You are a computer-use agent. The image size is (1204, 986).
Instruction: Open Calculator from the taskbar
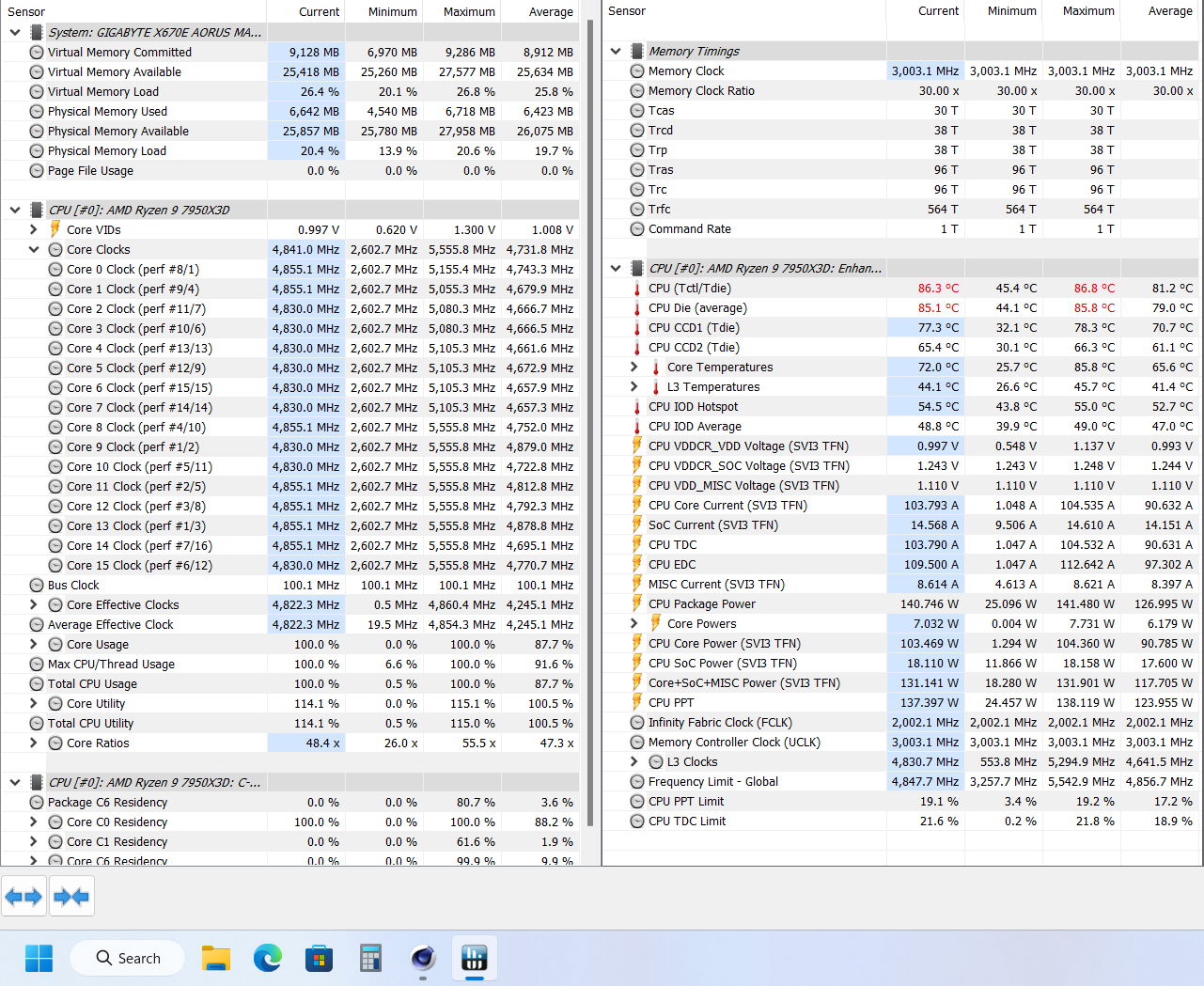[x=370, y=958]
